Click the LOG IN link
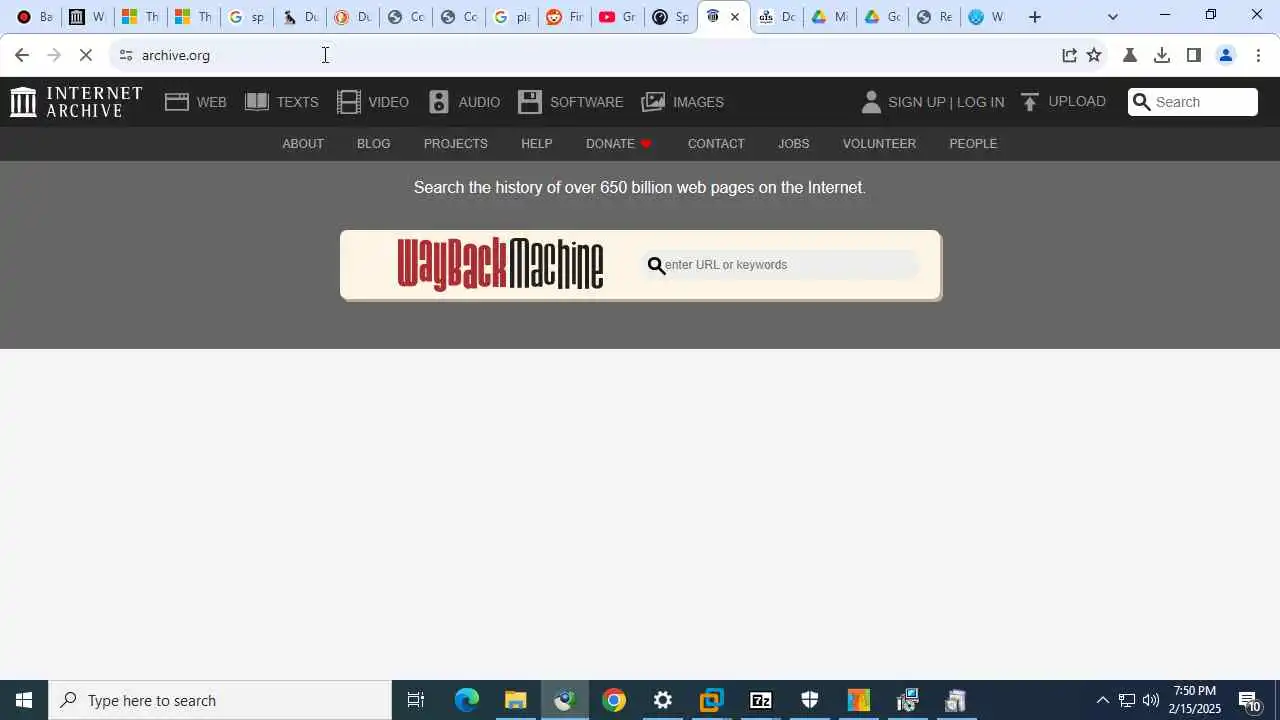 pyautogui.click(x=980, y=102)
